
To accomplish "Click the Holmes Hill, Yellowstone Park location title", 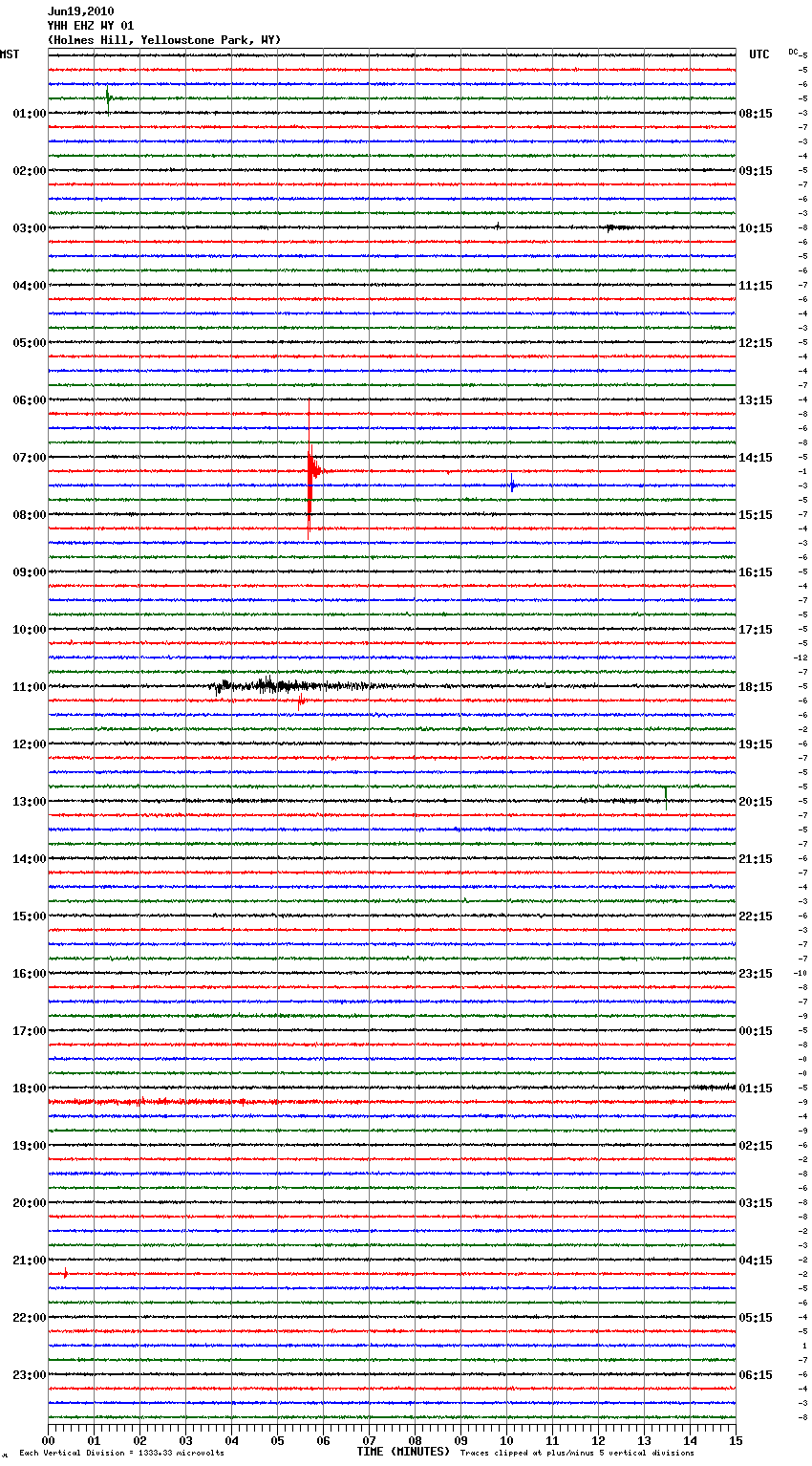I will point(164,40).
